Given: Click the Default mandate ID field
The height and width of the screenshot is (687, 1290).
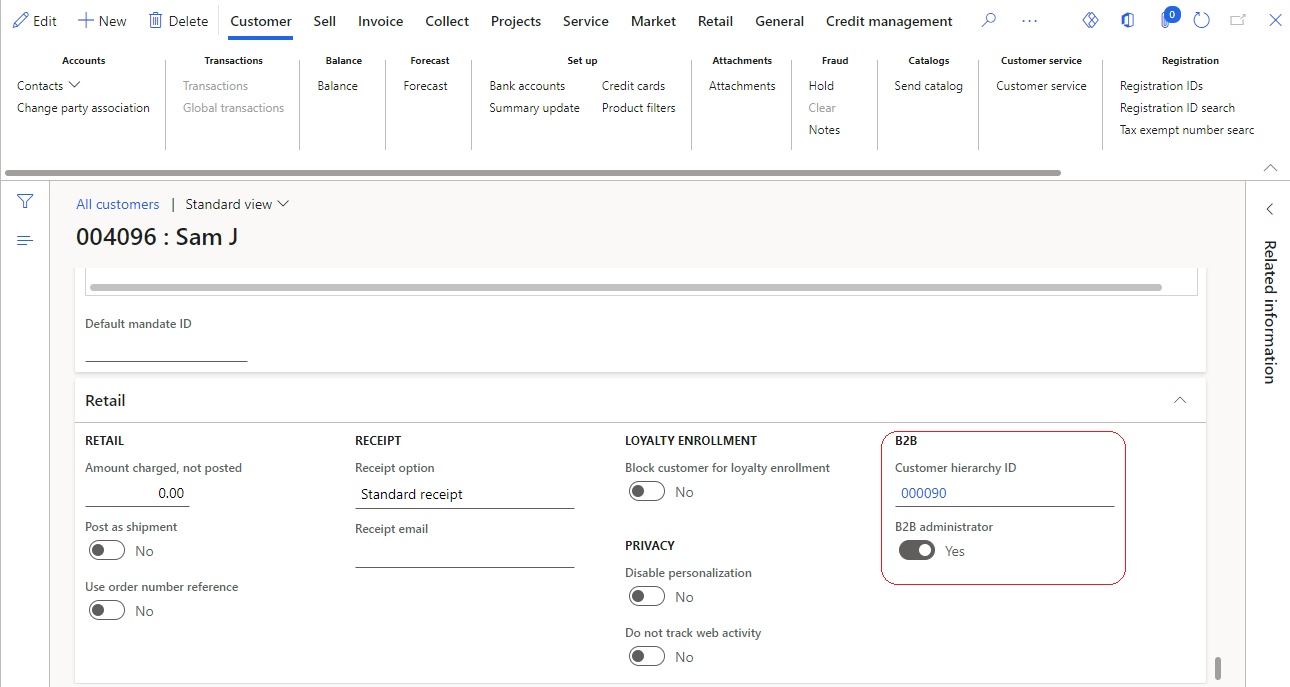Looking at the screenshot, I should (x=166, y=349).
